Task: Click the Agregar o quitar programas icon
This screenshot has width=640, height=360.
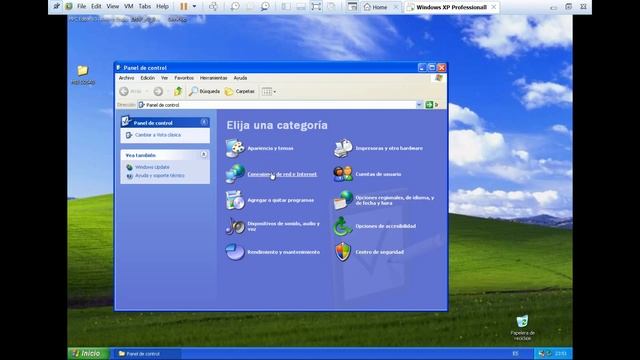Action: click(235, 200)
